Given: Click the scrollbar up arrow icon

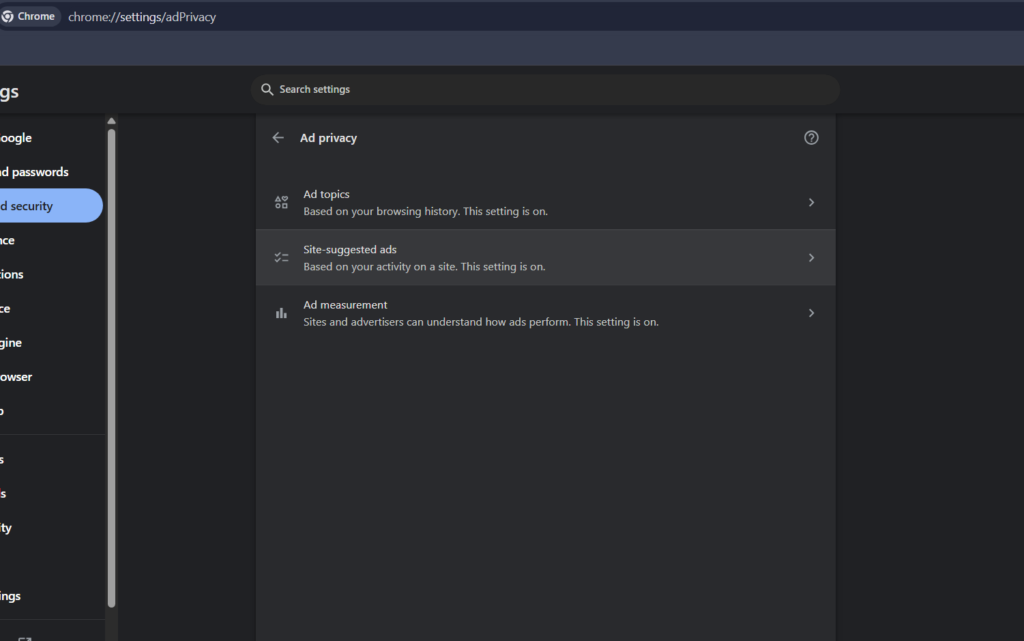Looking at the screenshot, I should pos(112,120).
